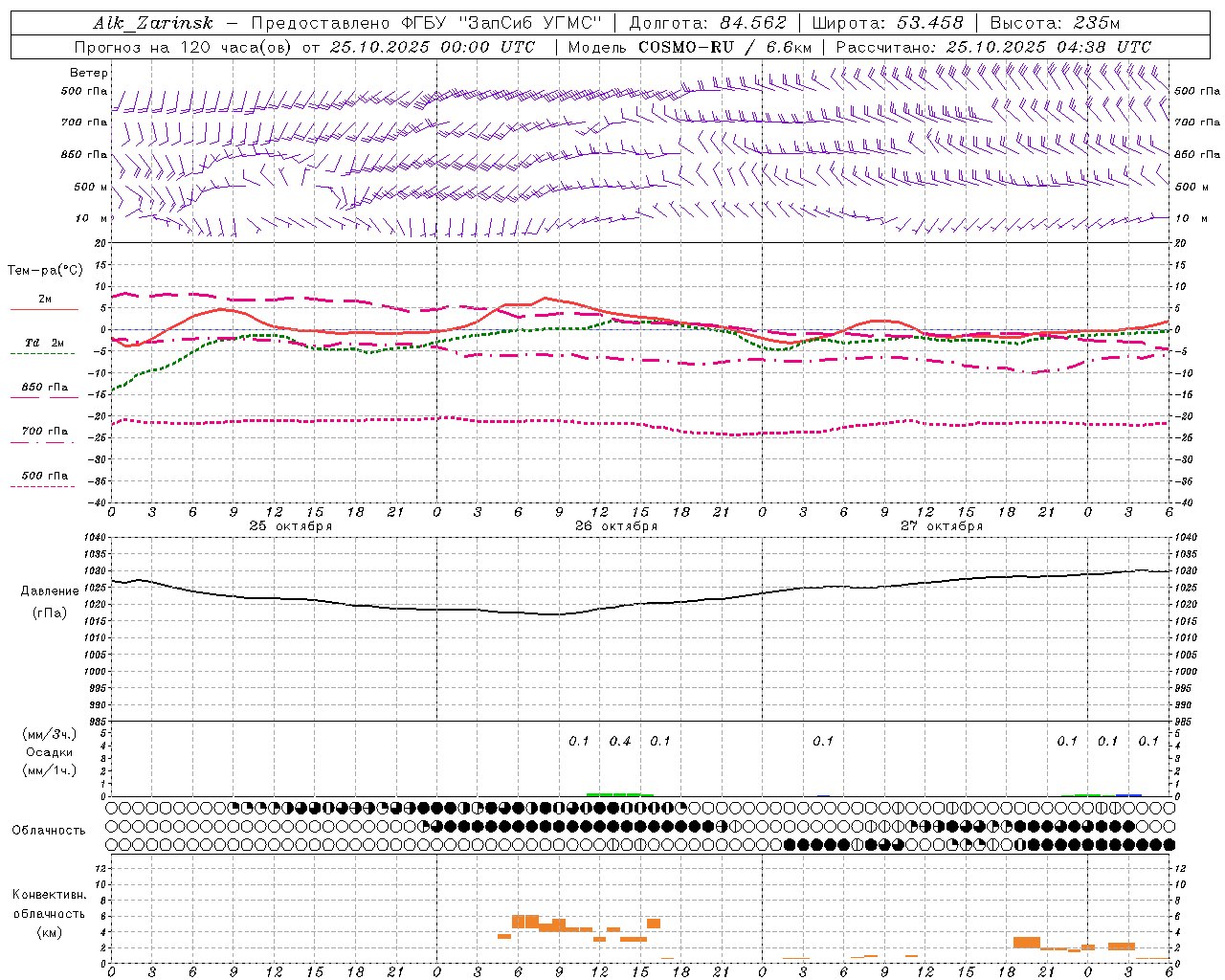Click the 0.4 precipitation value label
Viewport: 1225px width, 980px height.
[x=620, y=741]
